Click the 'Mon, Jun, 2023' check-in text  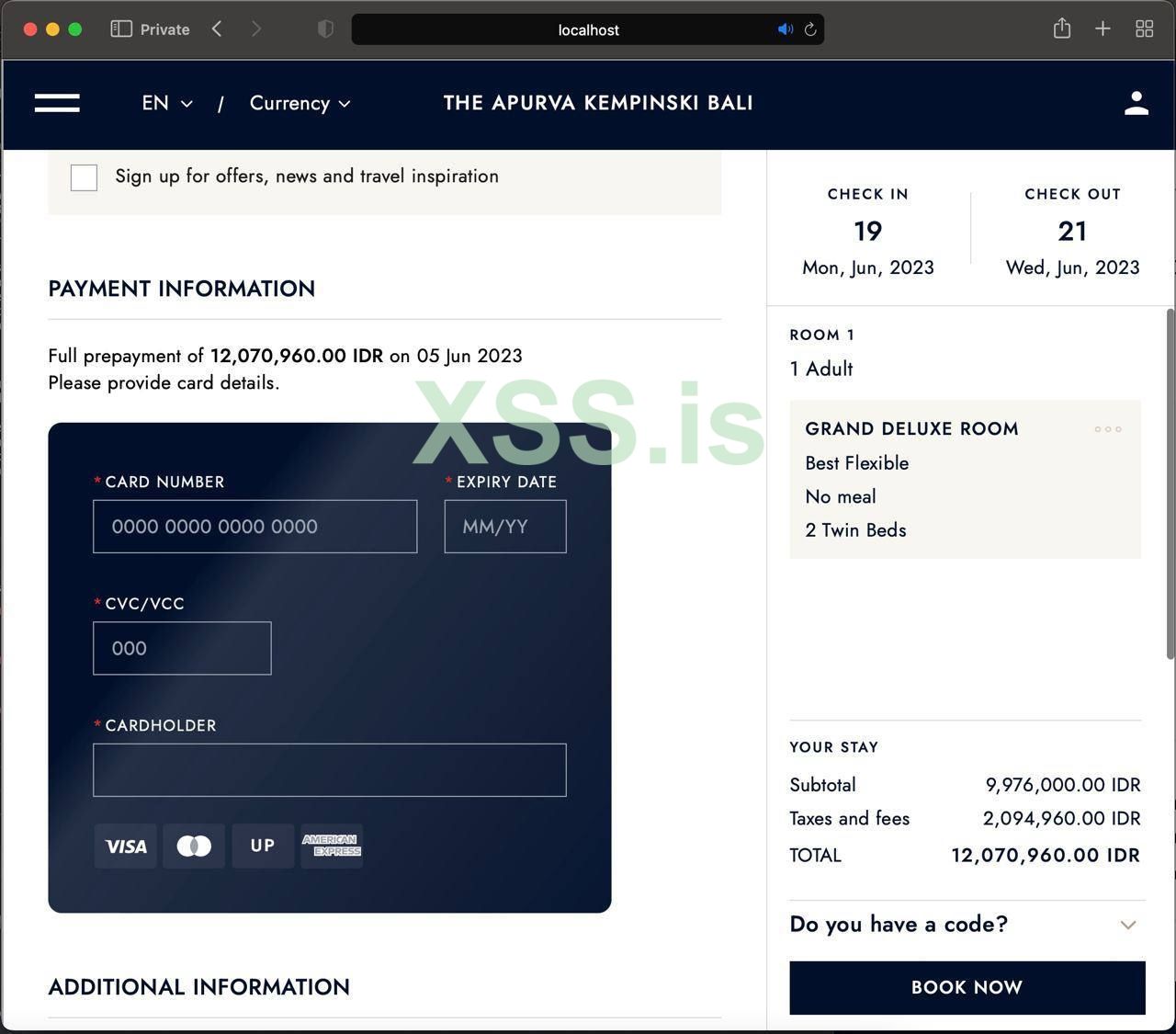(x=868, y=267)
